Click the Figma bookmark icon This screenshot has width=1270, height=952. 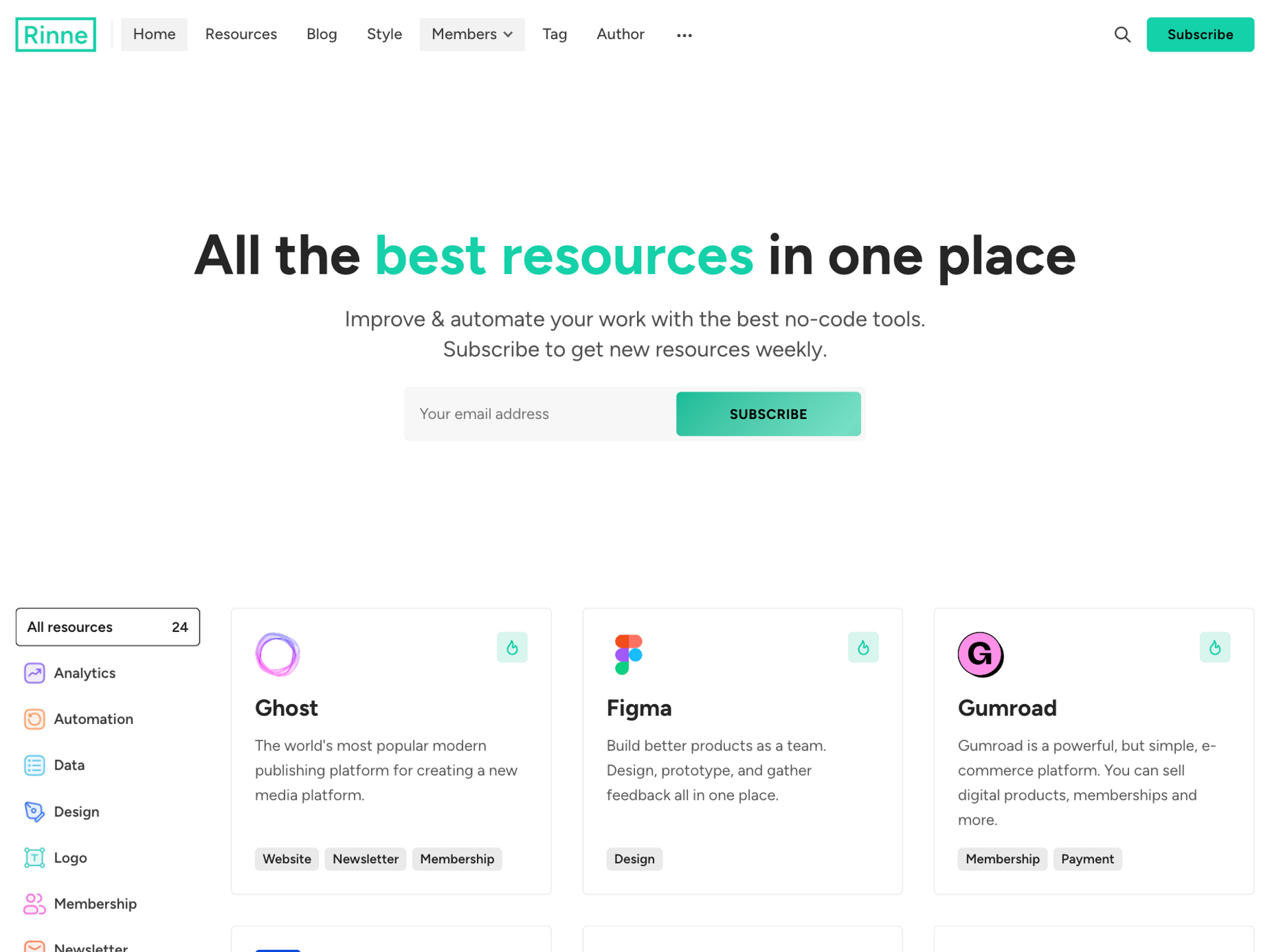point(863,647)
